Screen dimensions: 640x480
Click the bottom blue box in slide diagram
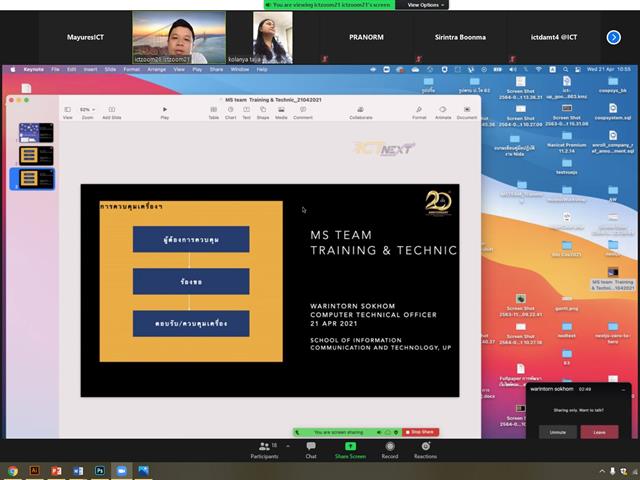pyautogui.click(x=191, y=323)
